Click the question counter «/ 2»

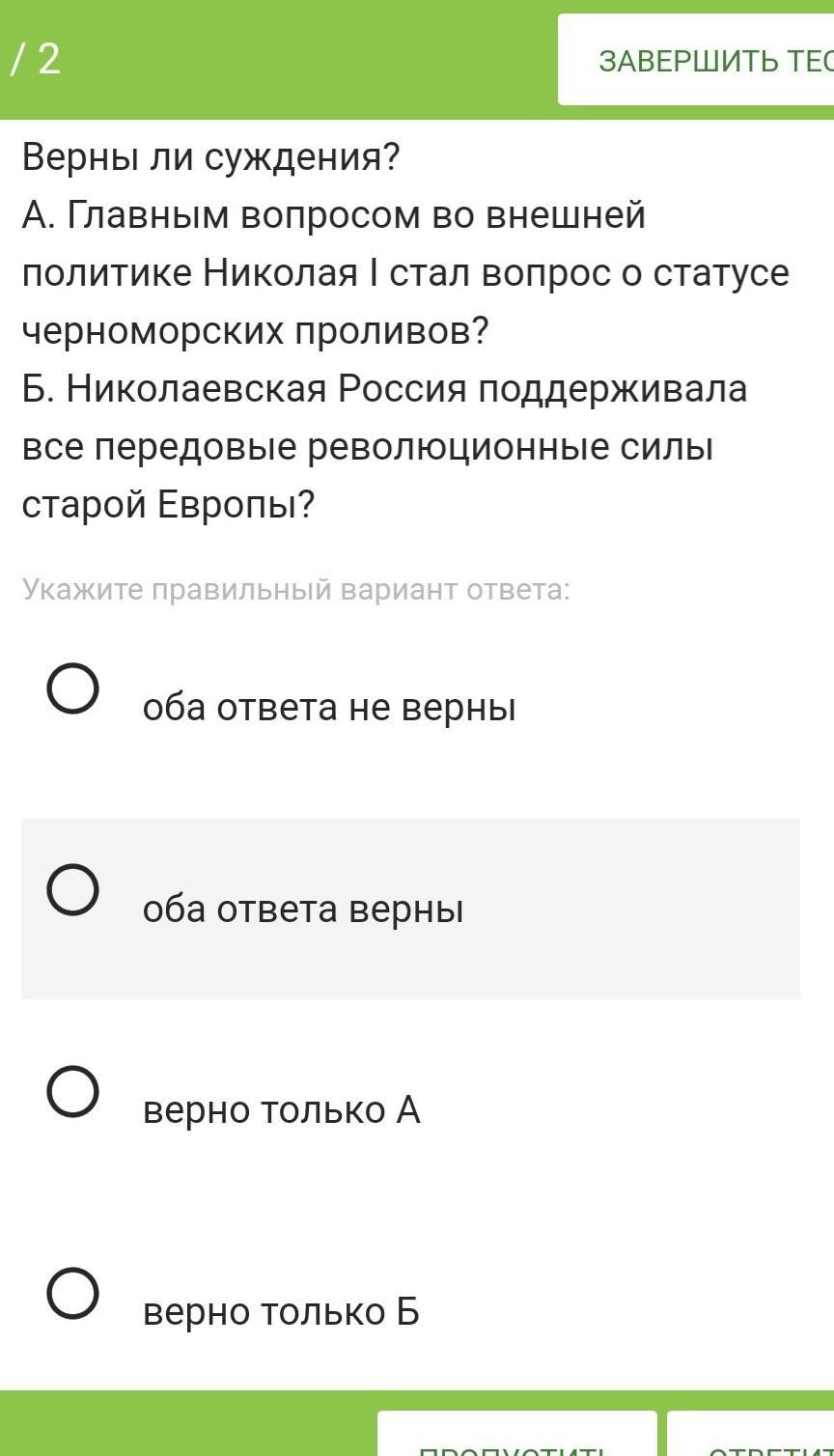pyautogui.click(x=37, y=60)
